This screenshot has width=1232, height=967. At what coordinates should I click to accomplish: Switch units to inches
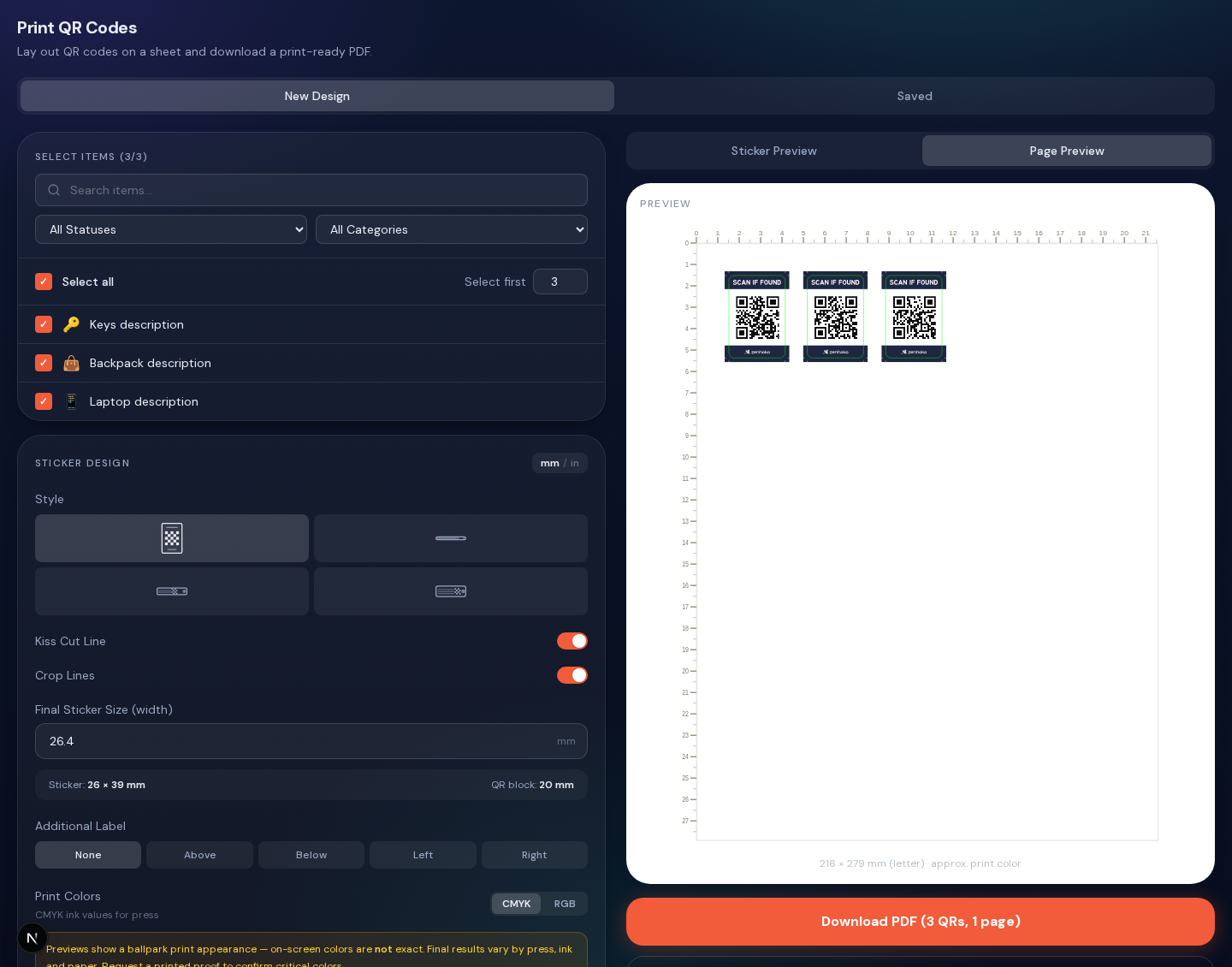(x=575, y=463)
